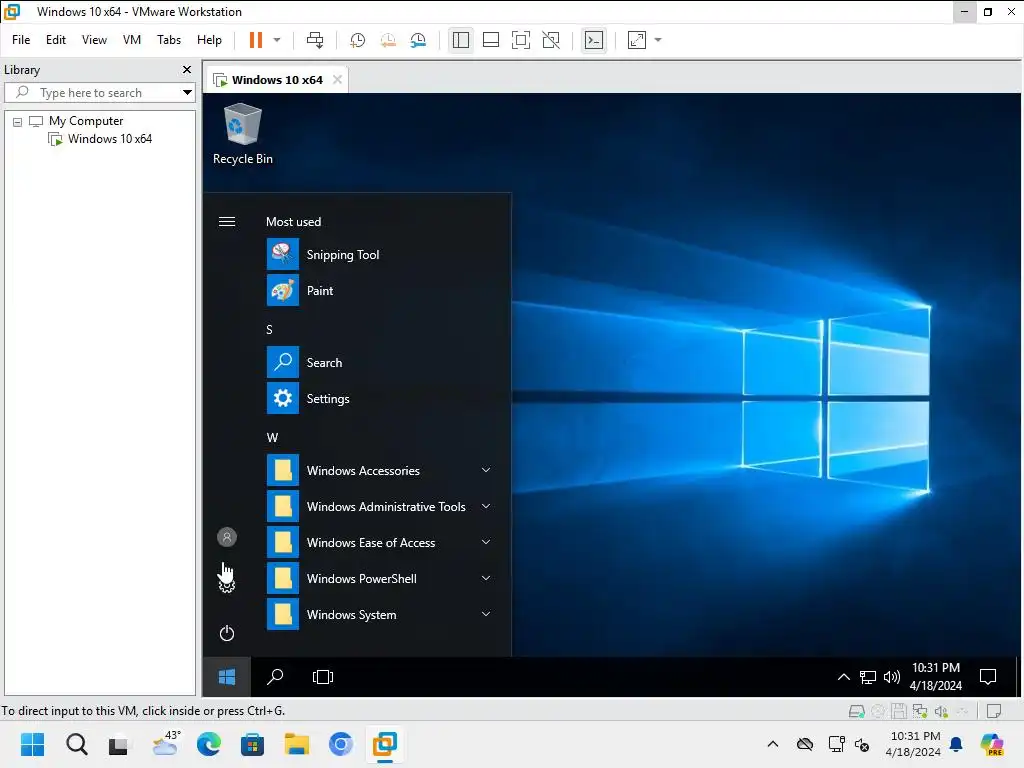Open Copilot preview icon on host taskbar
This screenshot has height=768, width=1024.
point(992,744)
